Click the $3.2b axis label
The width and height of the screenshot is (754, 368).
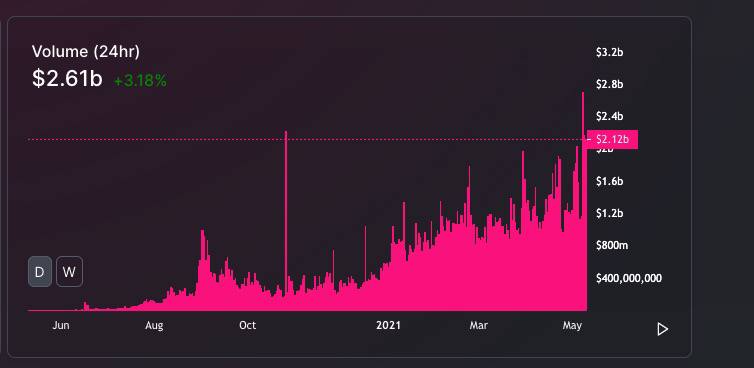pyautogui.click(x=609, y=52)
